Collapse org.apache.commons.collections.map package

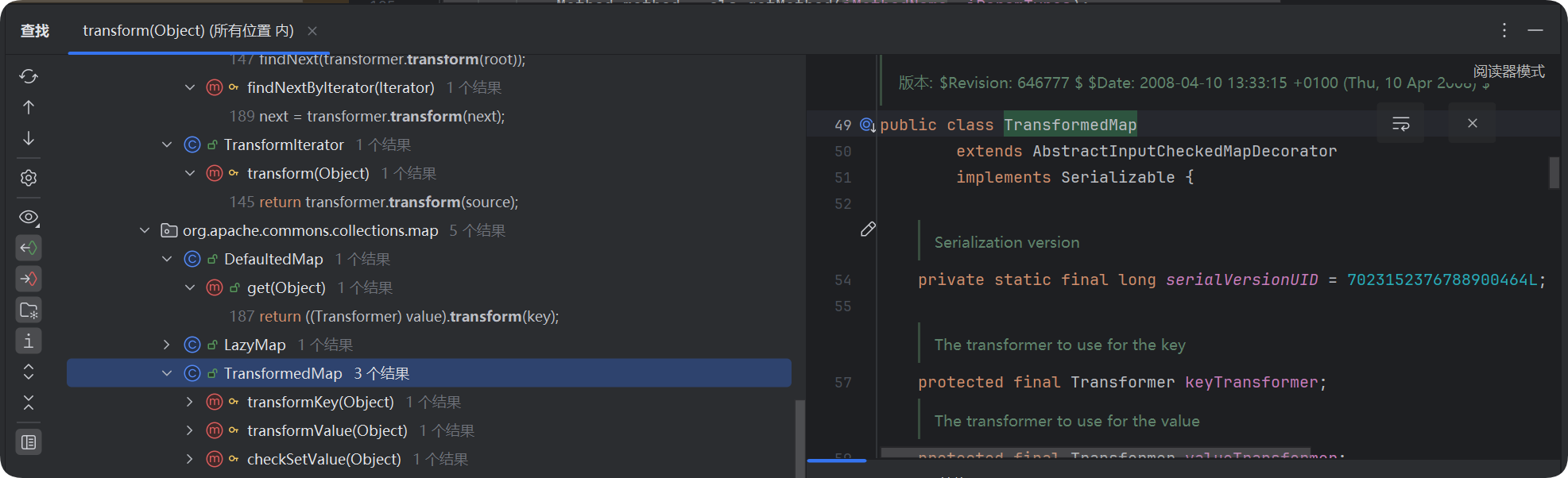[144, 230]
